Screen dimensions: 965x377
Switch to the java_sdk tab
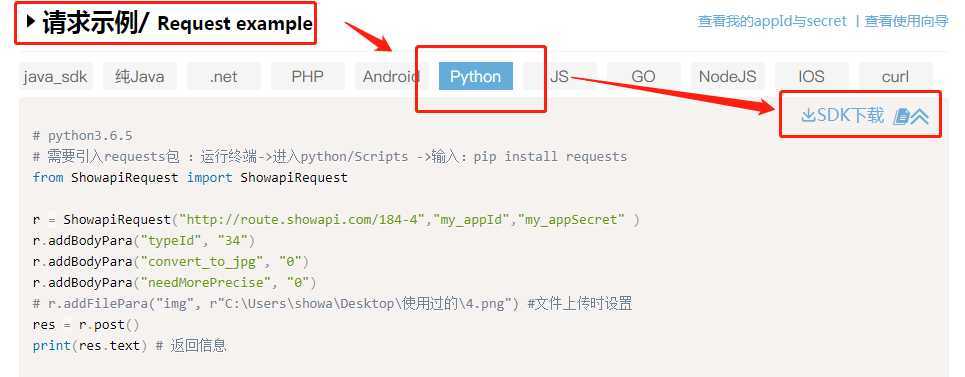[x=55, y=76]
